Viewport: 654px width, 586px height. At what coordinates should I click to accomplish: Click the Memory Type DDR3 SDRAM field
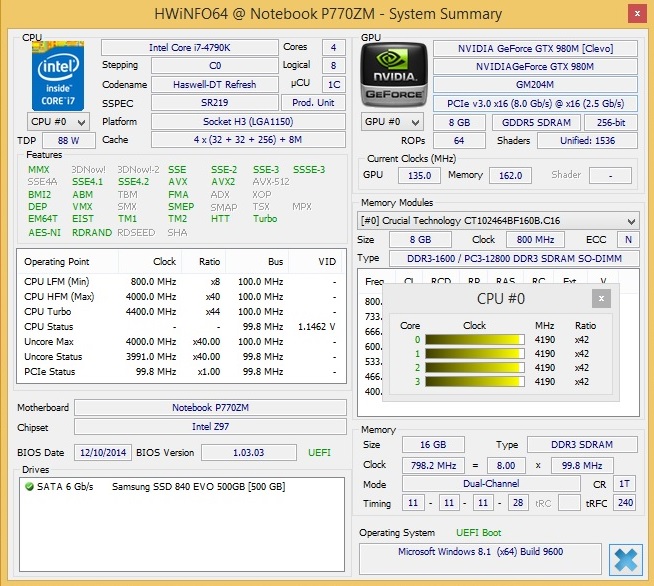(x=582, y=445)
